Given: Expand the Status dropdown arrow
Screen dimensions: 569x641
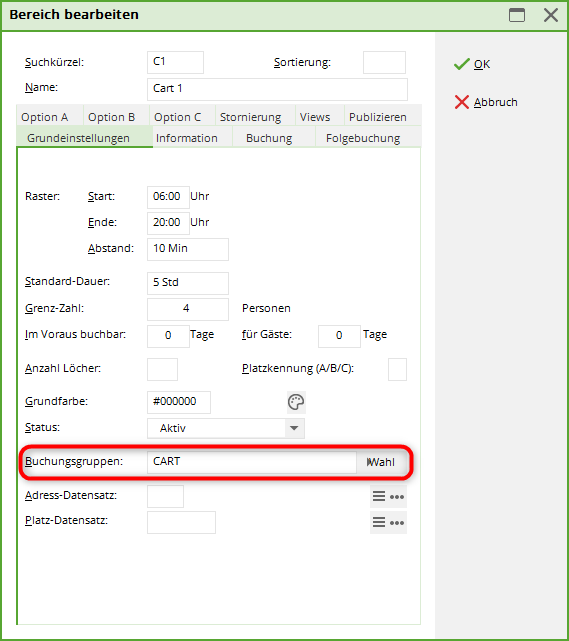Looking at the screenshot, I should pyautogui.click(x=294, y=428).
